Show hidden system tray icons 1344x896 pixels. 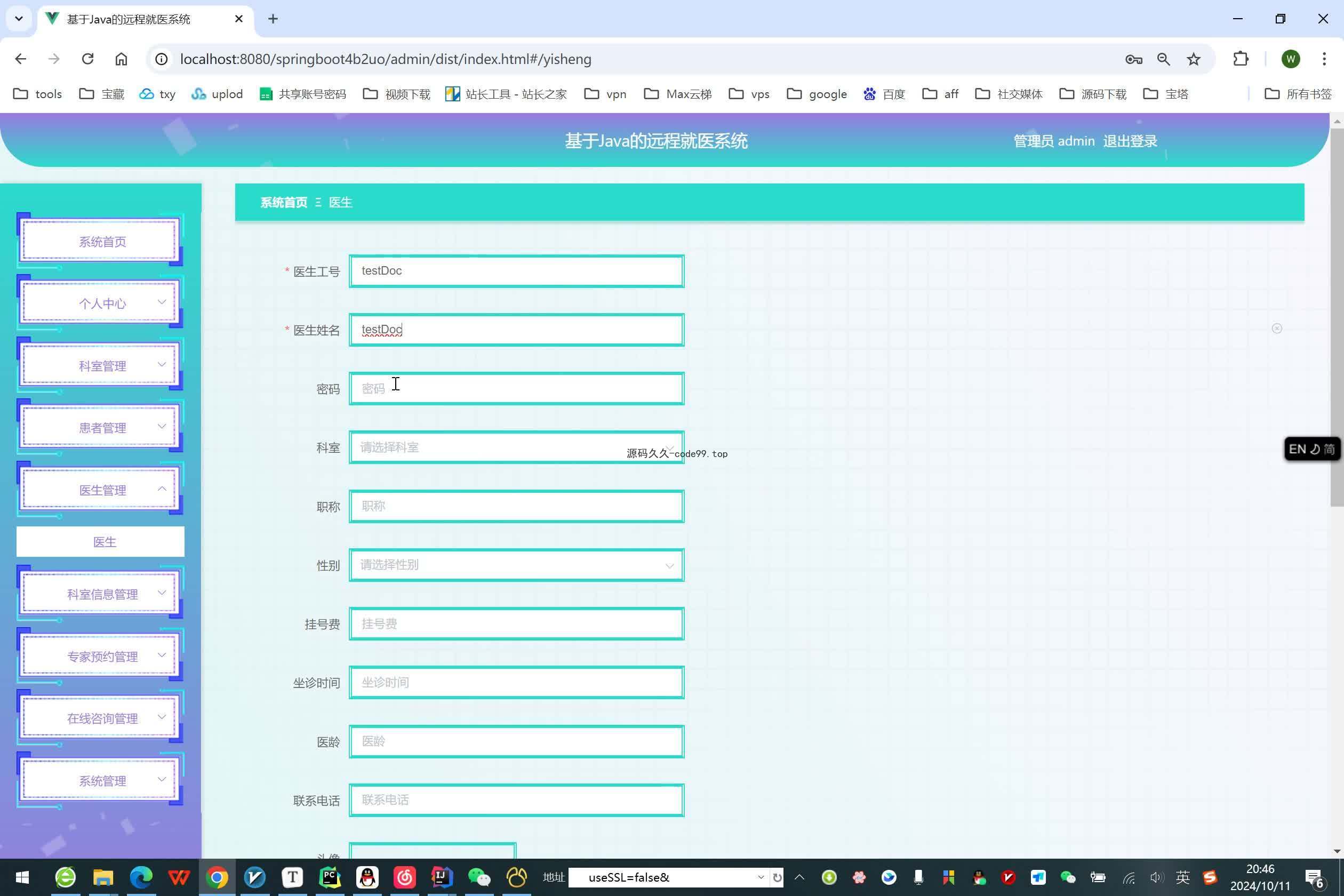click(799, 877)
